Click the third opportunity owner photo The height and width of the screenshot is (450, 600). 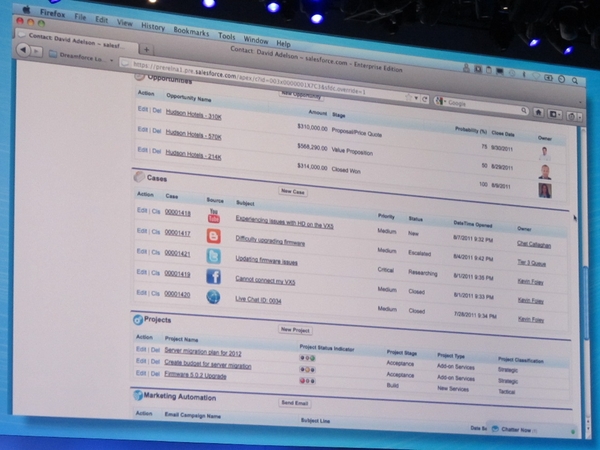pos(545,190)
